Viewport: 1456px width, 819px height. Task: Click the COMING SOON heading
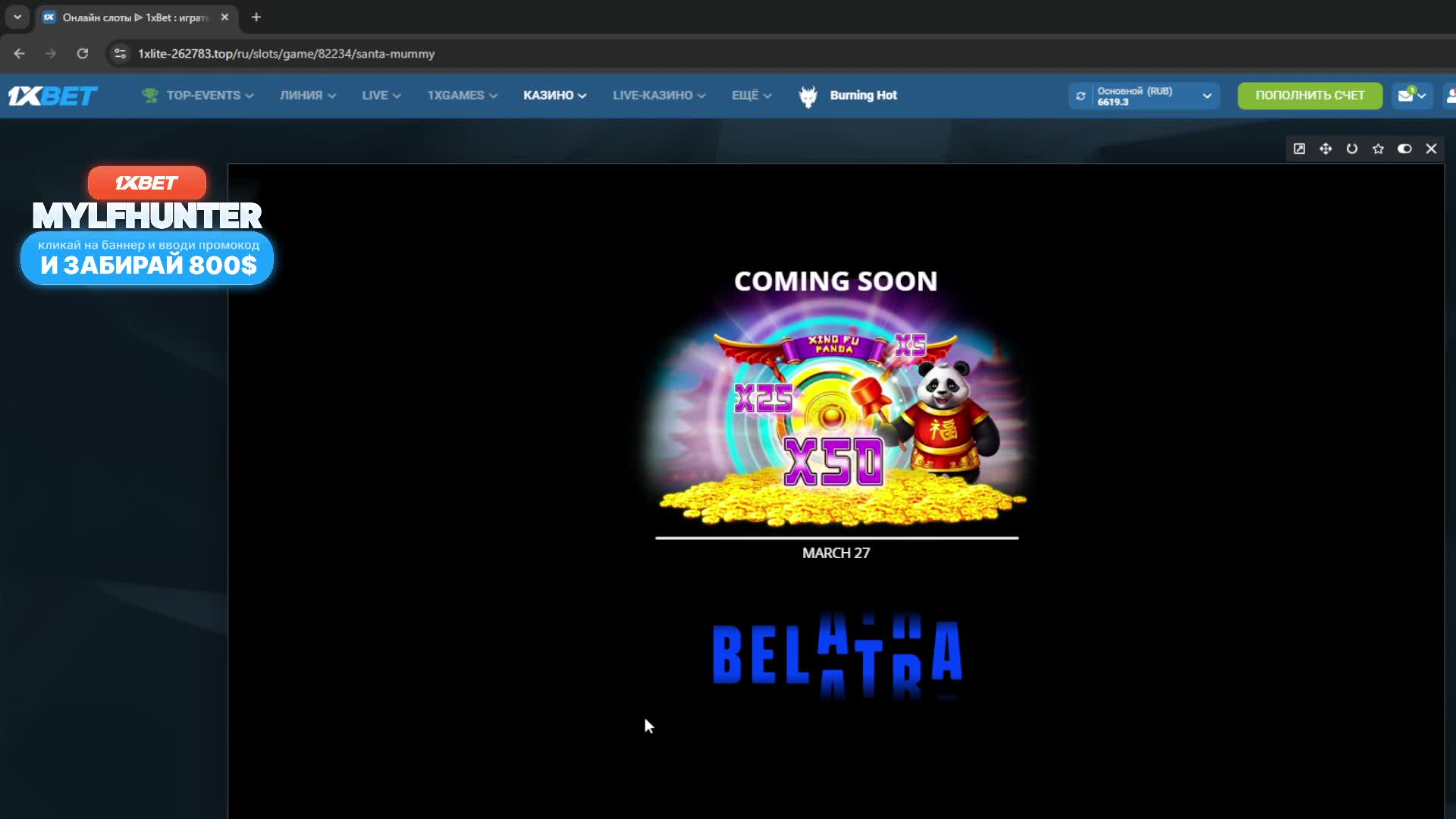(x=836, y=281)
